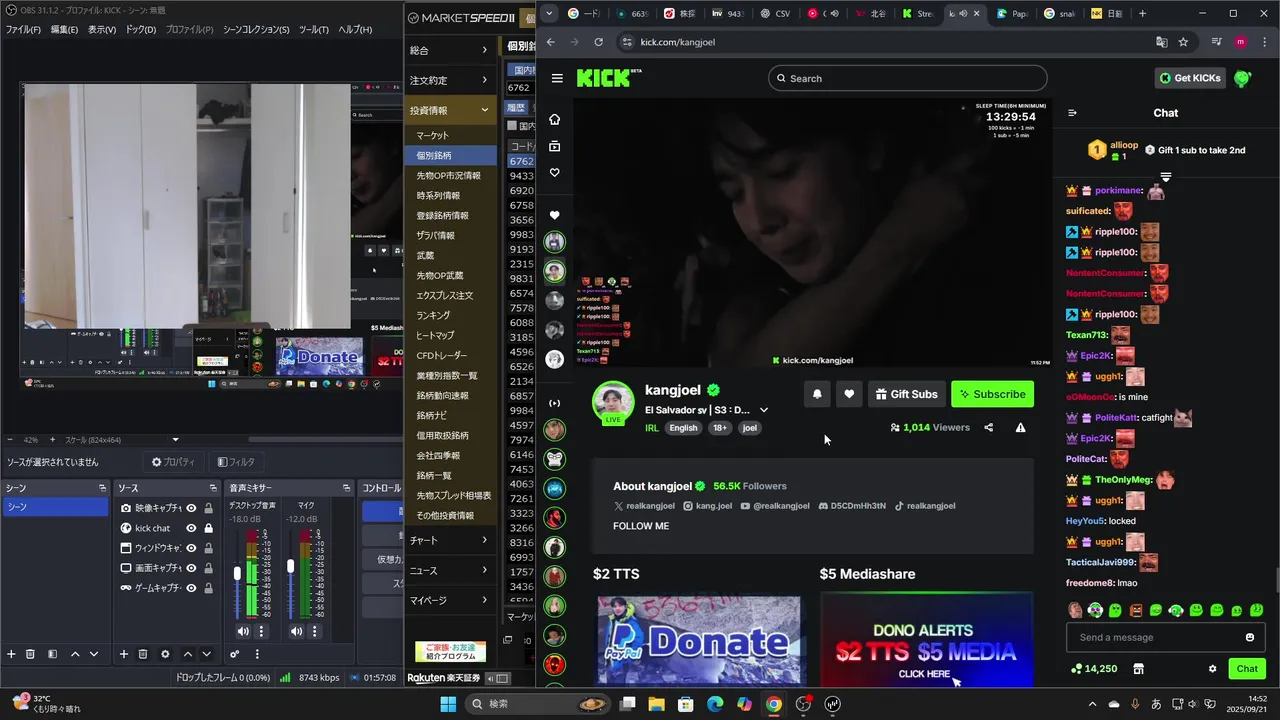Collapse 投資情報 section in MarketSpeed
Viewport: 1280px width, 720px height.
pos(450,110)
